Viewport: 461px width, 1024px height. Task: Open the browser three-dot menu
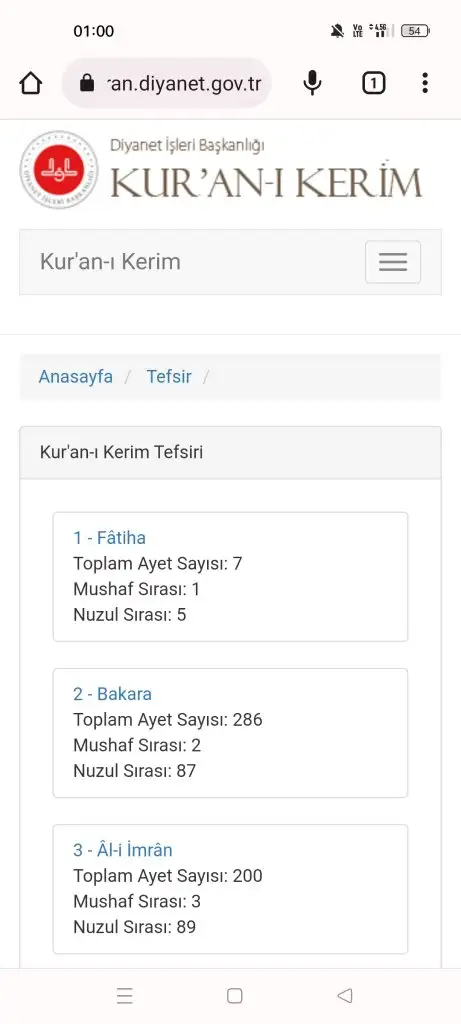pos(425,83)
